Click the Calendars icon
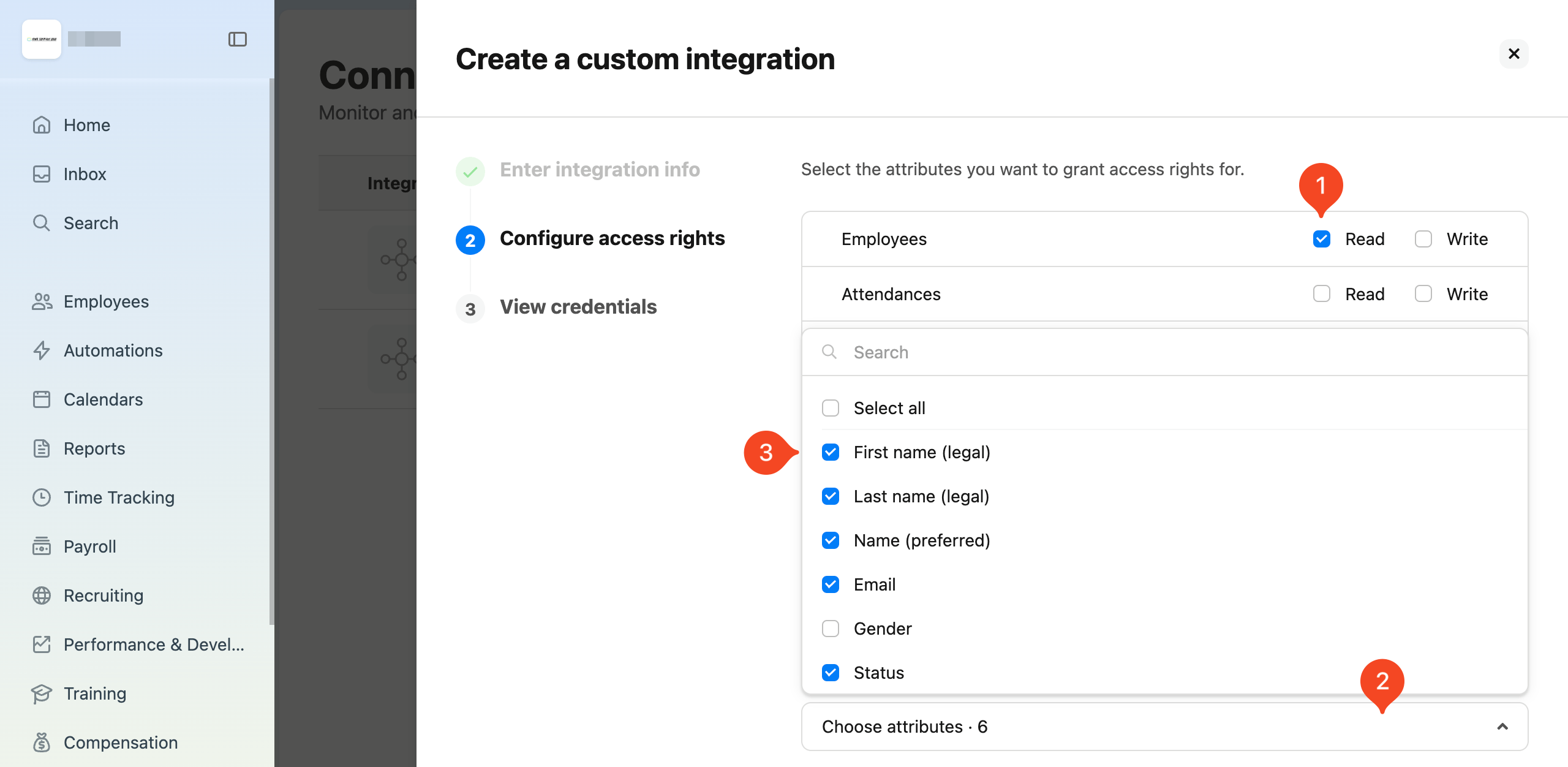 click(42, 399)
